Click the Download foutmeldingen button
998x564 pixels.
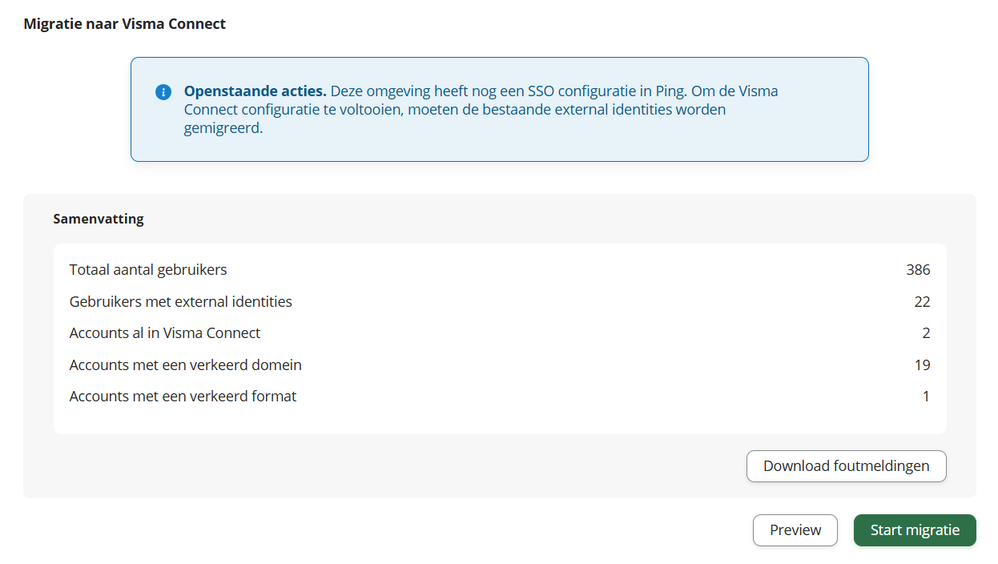(x=846, y=466)
